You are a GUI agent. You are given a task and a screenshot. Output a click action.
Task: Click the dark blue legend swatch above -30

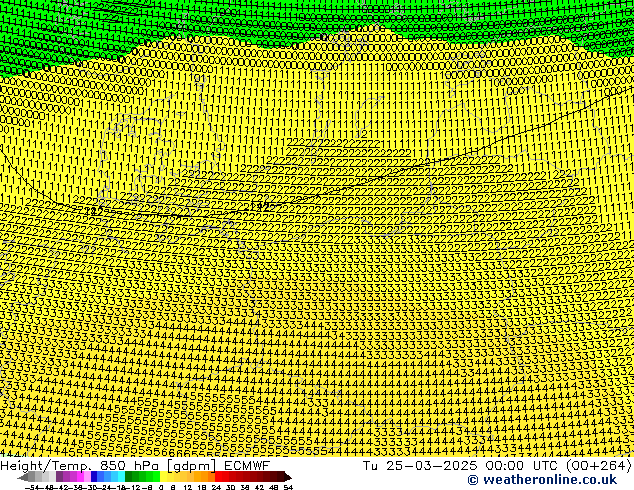tap(94, 476)
